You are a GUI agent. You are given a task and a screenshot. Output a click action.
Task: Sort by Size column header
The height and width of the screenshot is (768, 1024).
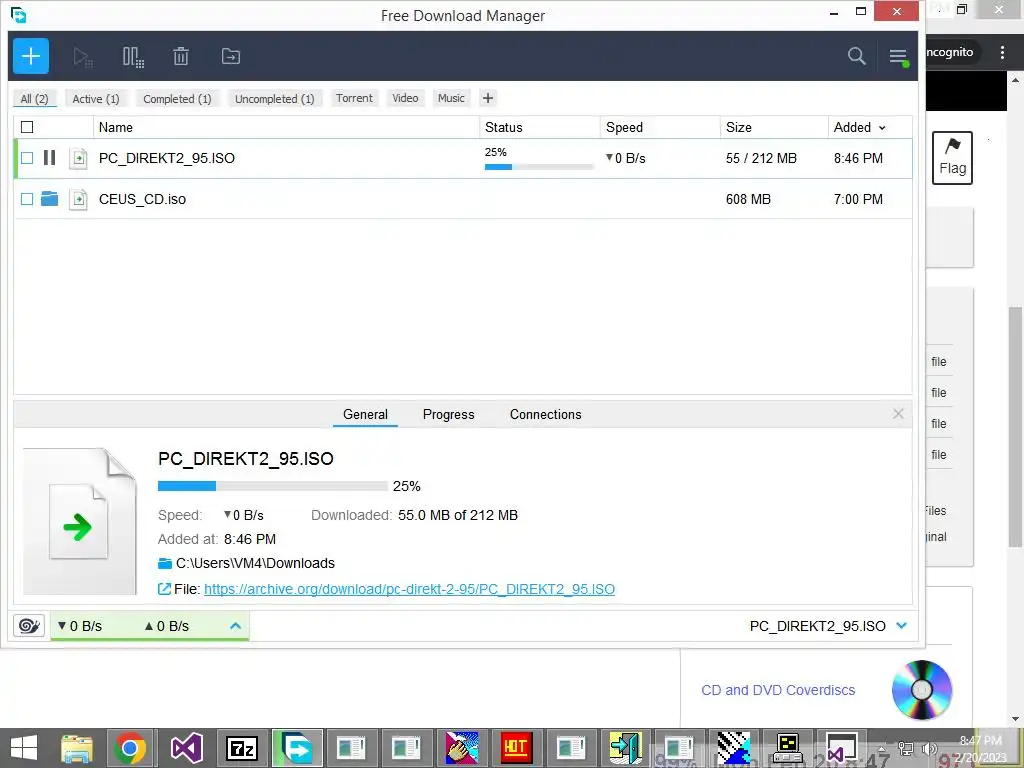pyautogui.click(x=774, y=127)
